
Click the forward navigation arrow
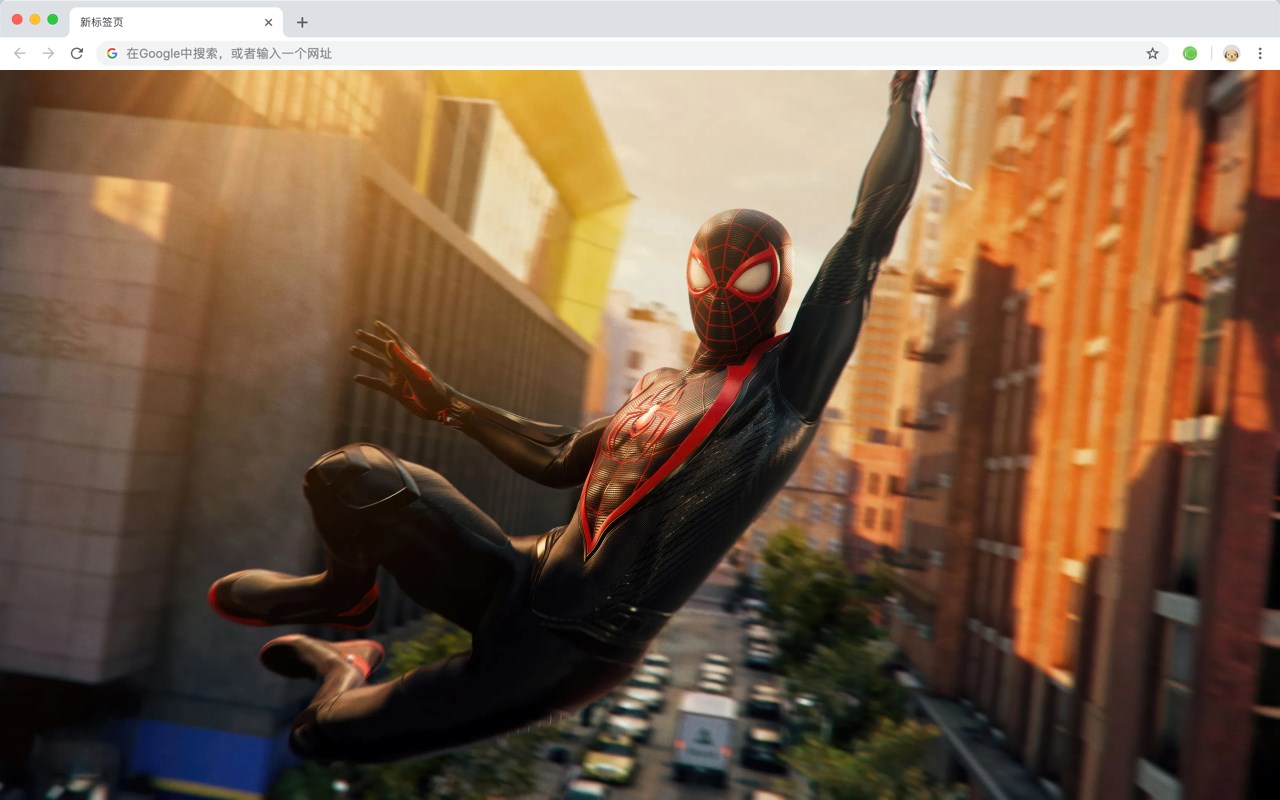47,54
